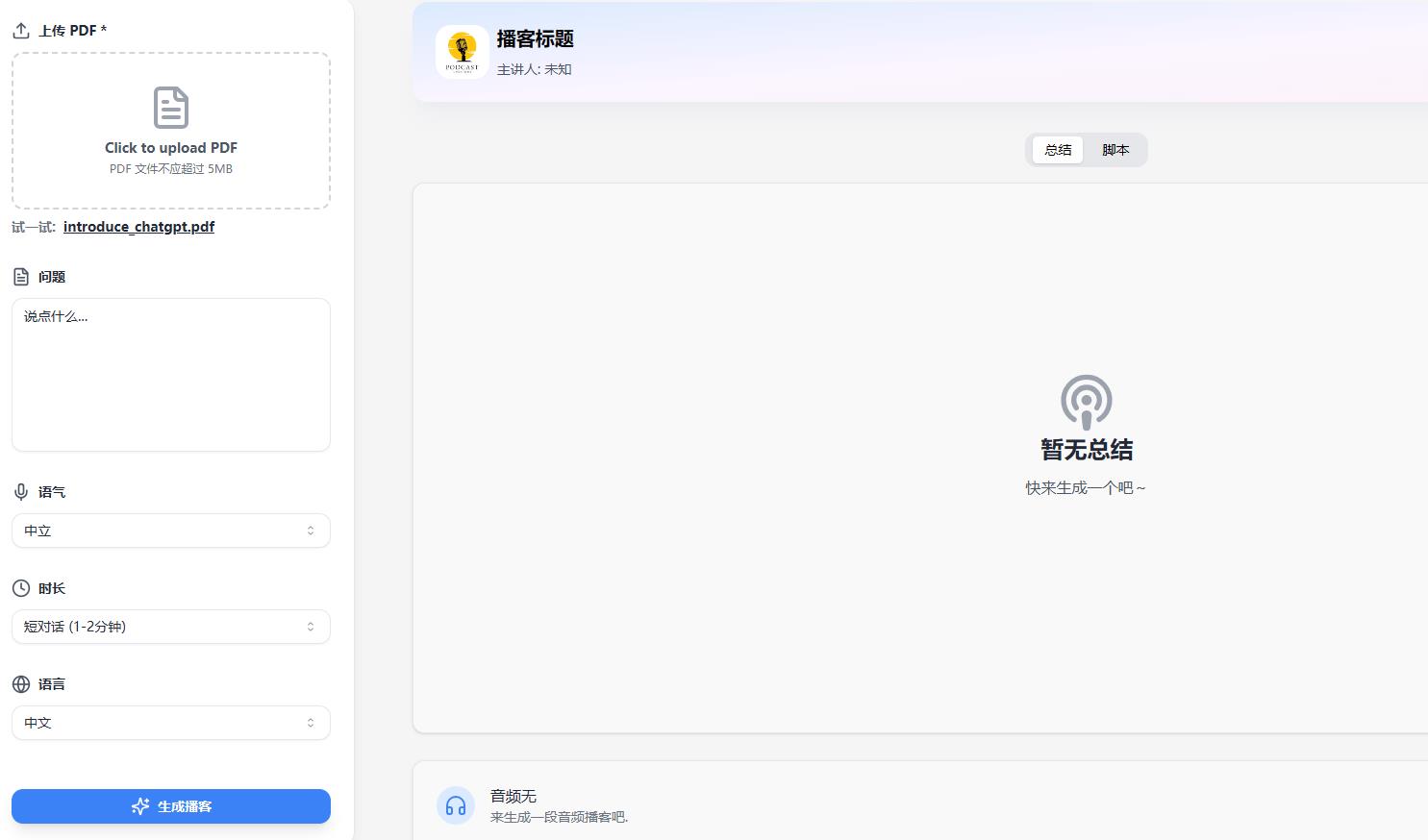Open the 语气 dropdown showing 中立
1428x840 pixels.
tap(171, 531)
